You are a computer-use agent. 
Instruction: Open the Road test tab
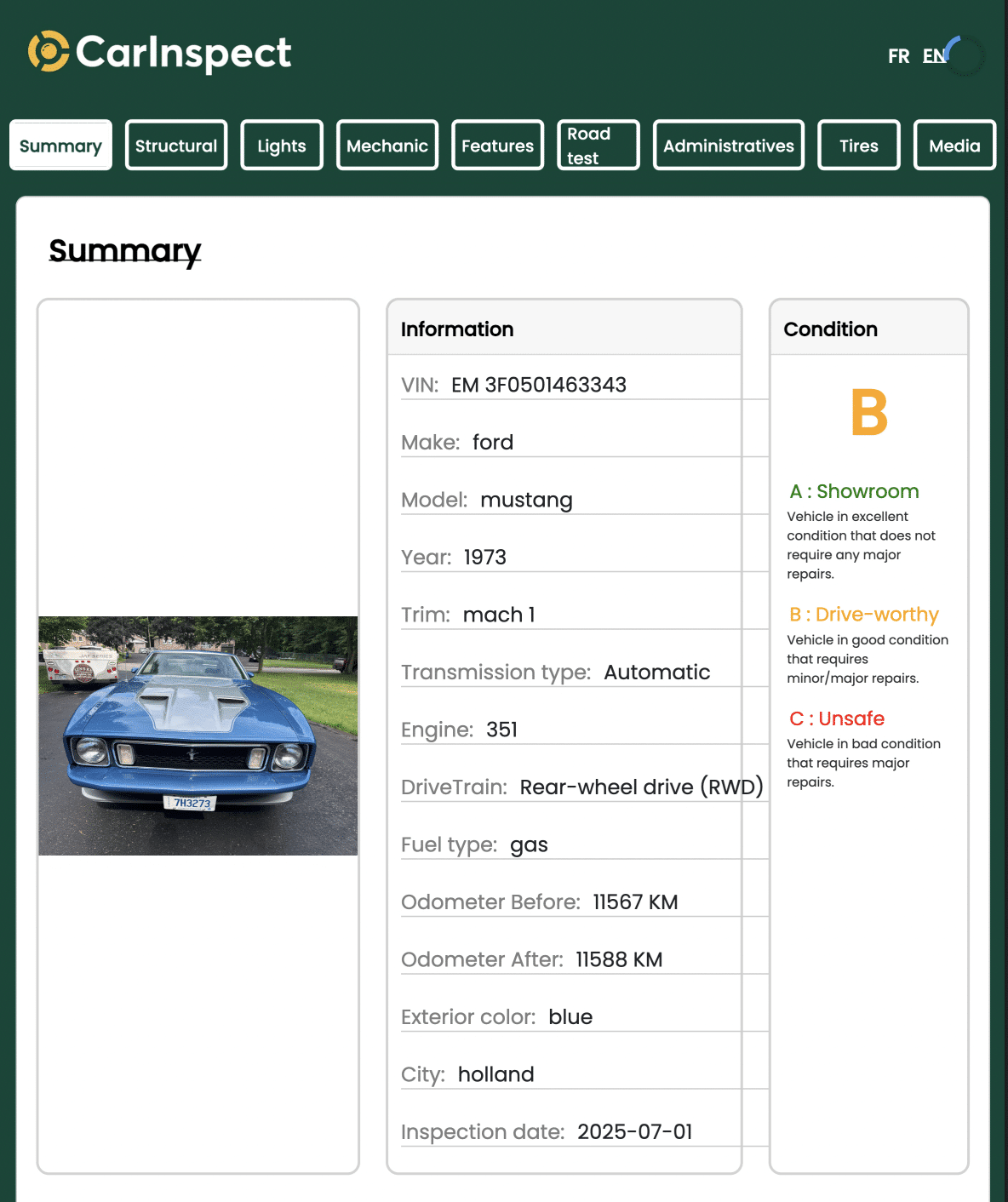click(x=598, y=146)
